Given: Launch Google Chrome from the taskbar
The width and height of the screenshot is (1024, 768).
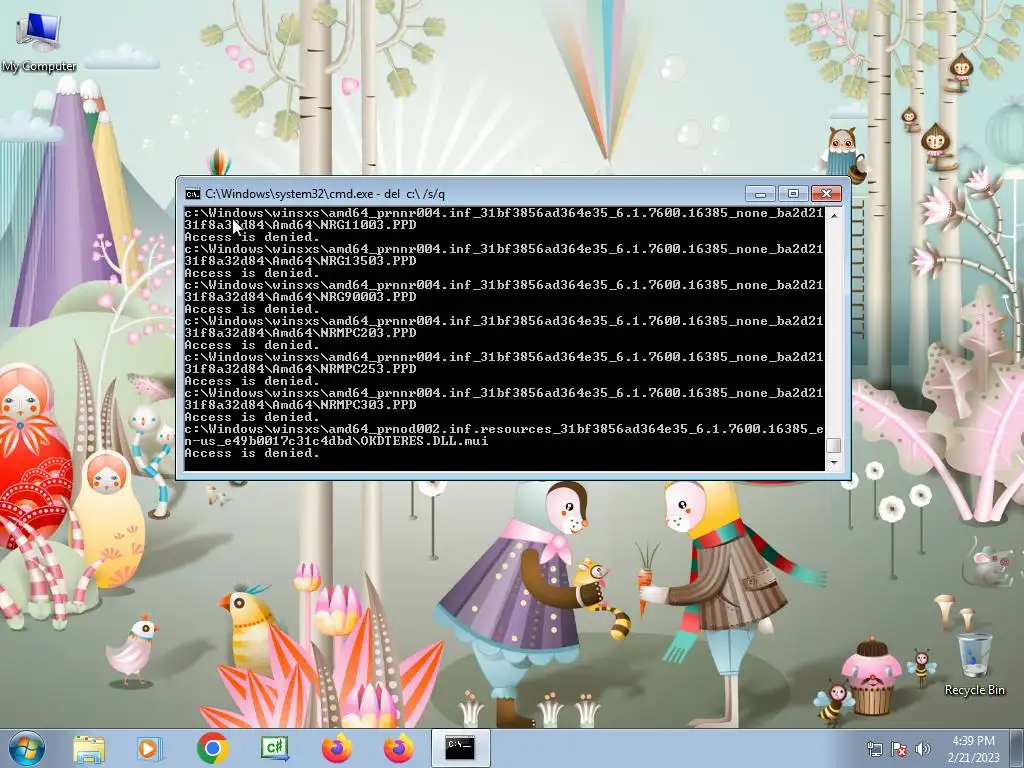Looking at the screenshot, I should click(x=212, y=748).
